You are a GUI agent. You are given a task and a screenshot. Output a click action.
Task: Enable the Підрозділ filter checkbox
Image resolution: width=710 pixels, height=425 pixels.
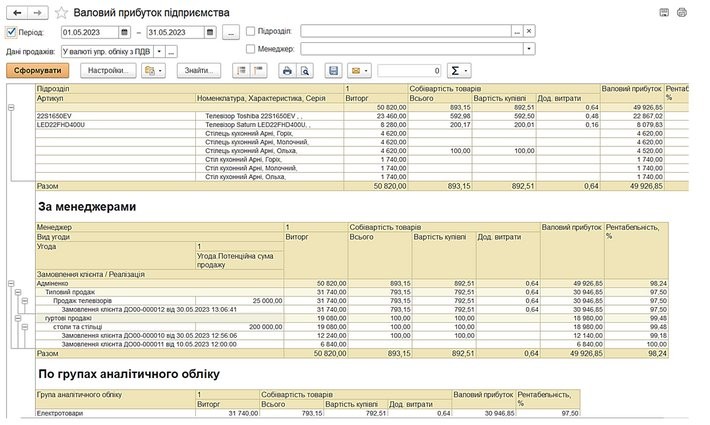(250, 32)
